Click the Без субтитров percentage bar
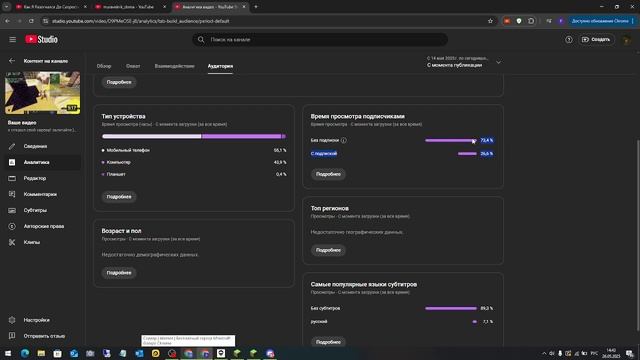This screenshot has height=360, width=640. click(x=451, y=309)
